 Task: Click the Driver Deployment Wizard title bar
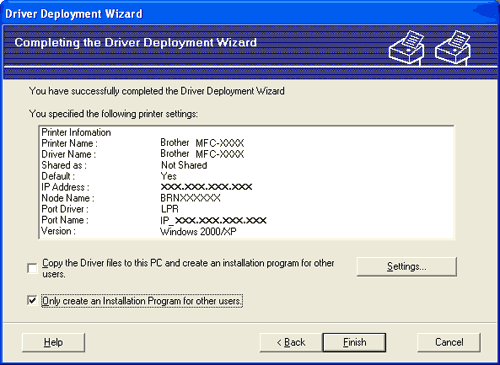(x=250, y=14)
